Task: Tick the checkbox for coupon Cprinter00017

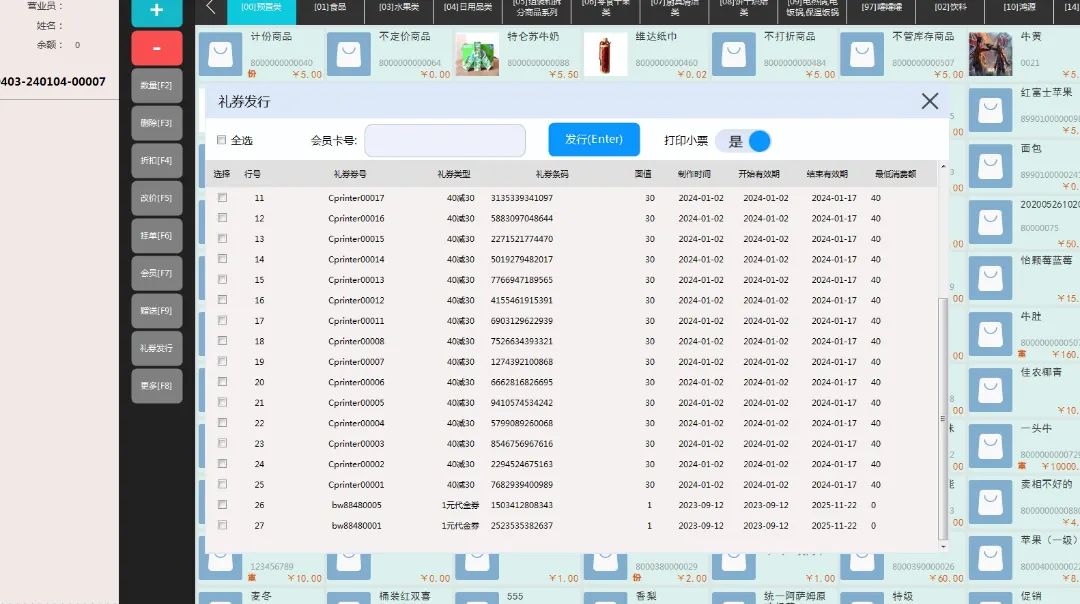Action: tap(222, 198)
